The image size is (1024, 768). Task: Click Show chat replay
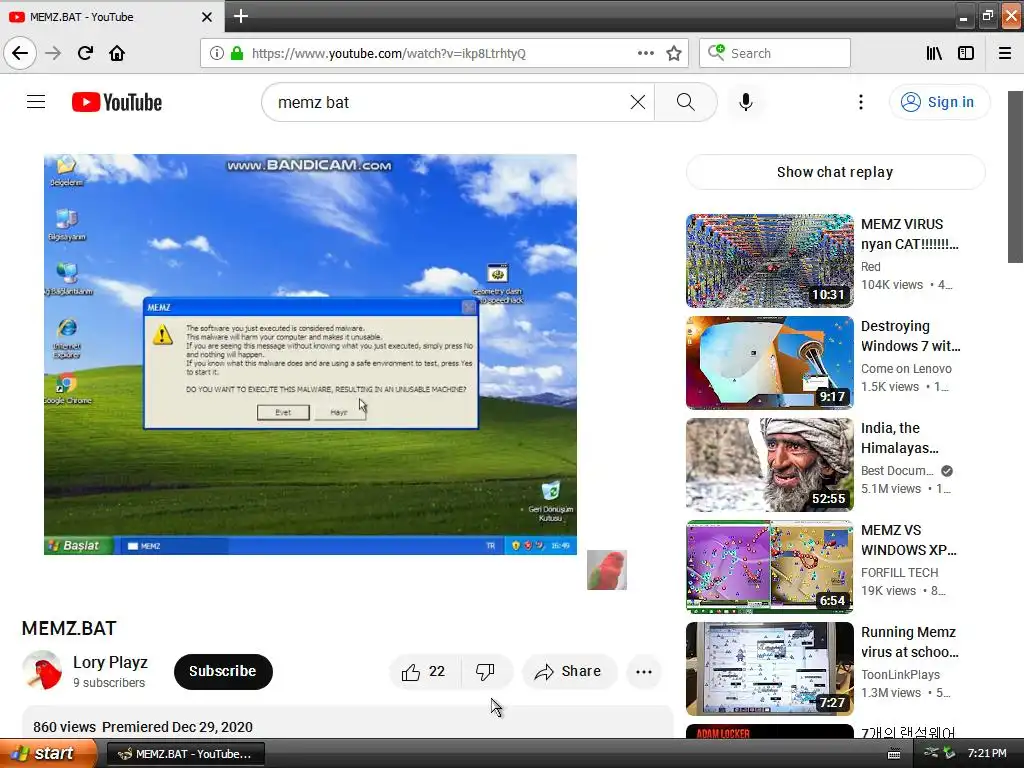[835, 172]
